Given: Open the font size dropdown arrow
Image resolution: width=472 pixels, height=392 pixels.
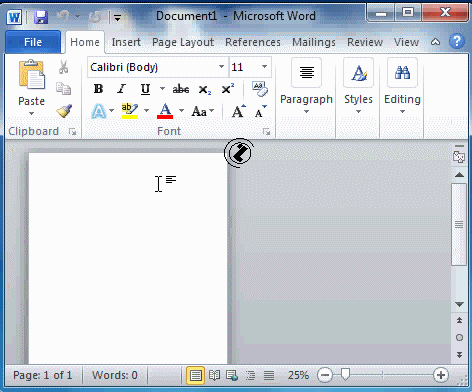Looking at the screenshot, I should click(264, 67).
